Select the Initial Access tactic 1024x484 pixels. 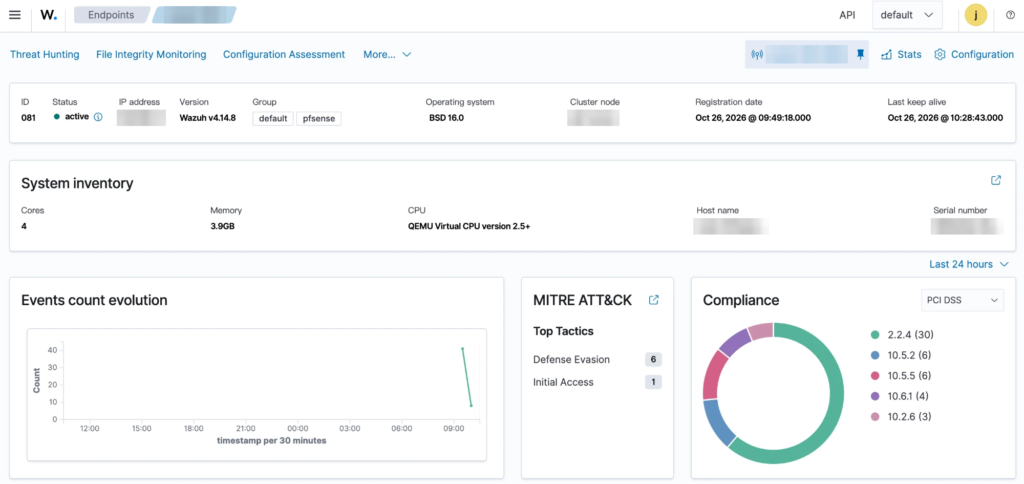click(x=564, y=382)
